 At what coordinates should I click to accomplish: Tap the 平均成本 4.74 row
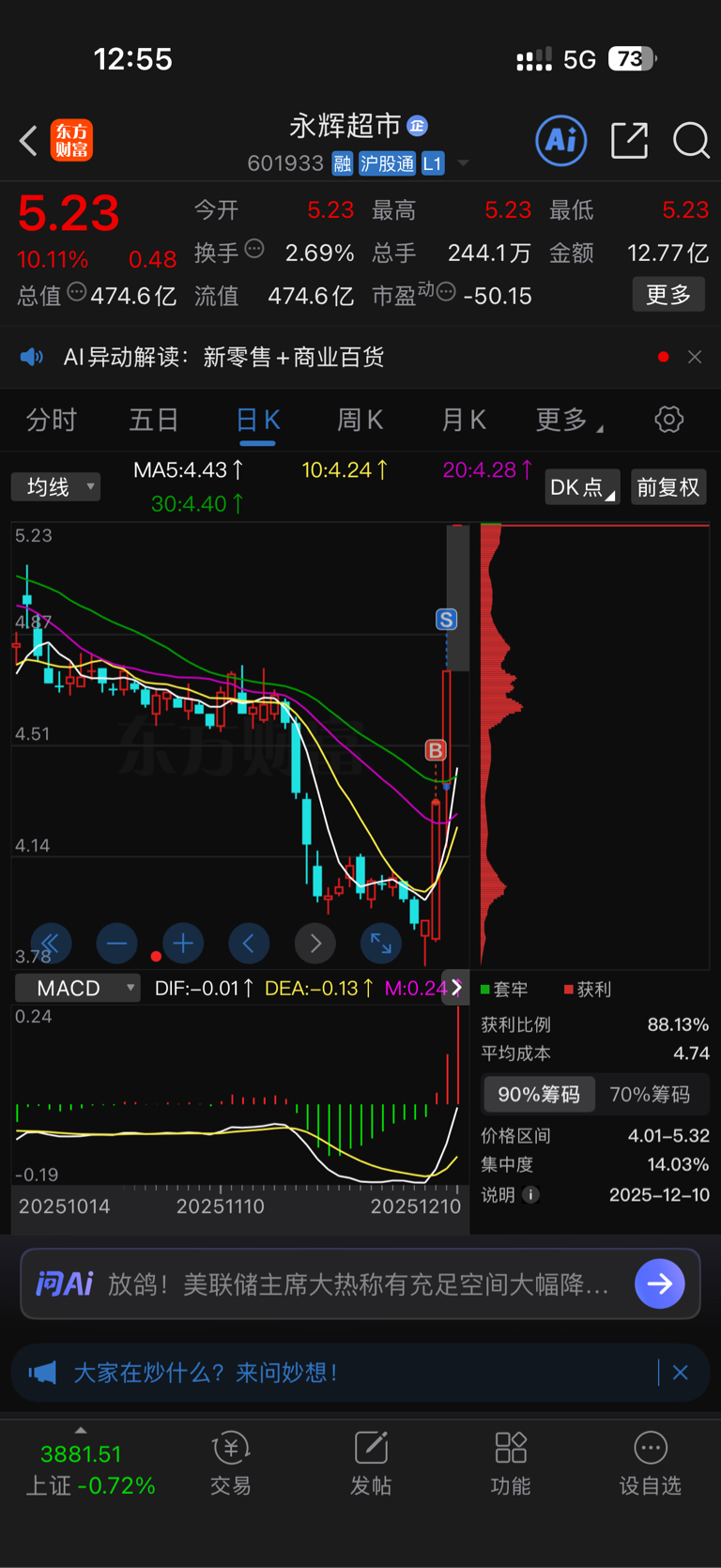[594, 1053]
